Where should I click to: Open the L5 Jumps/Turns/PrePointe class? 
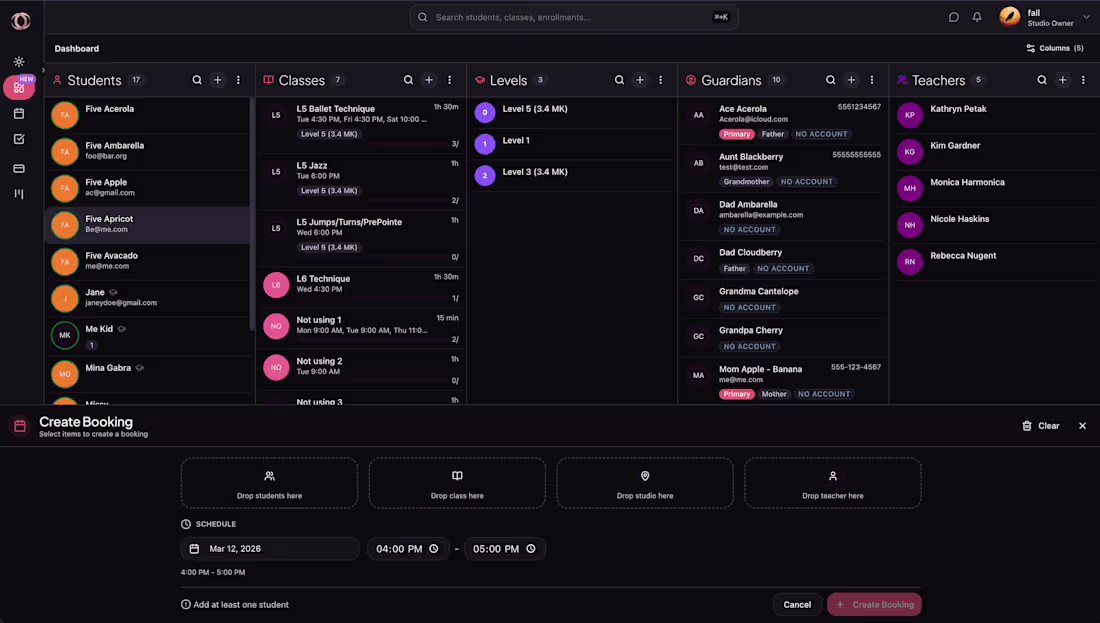361,239
